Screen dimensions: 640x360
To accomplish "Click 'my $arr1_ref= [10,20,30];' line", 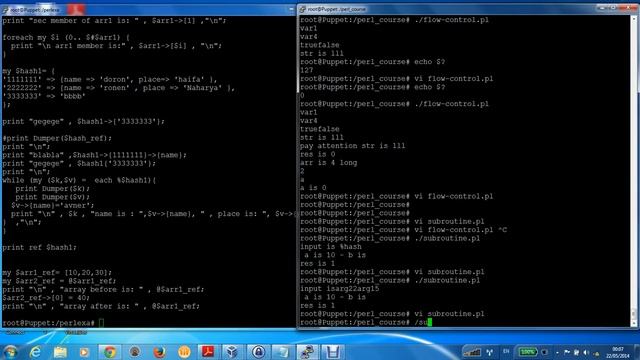I will pos(57,272).
